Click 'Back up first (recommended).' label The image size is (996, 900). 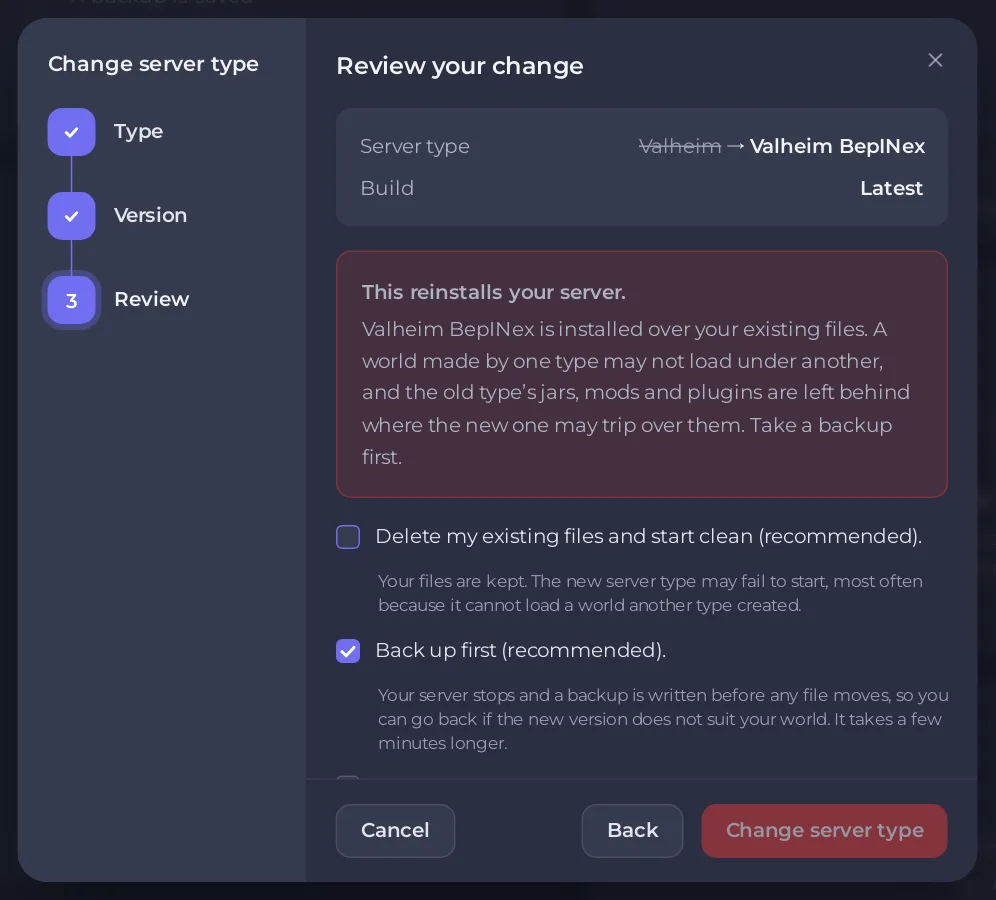[x=521, y=650]
